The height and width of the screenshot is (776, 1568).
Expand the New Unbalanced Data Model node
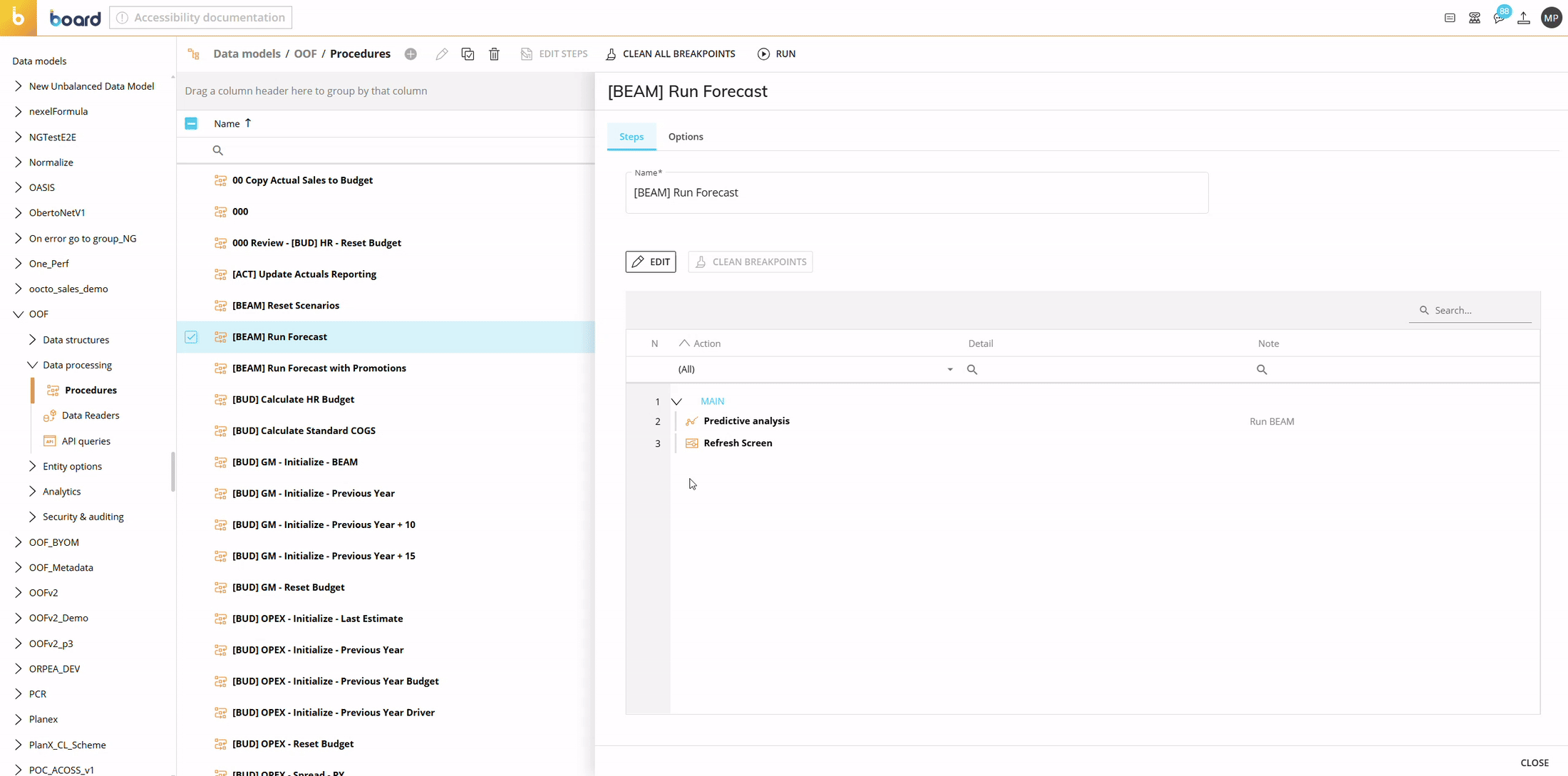19,86
